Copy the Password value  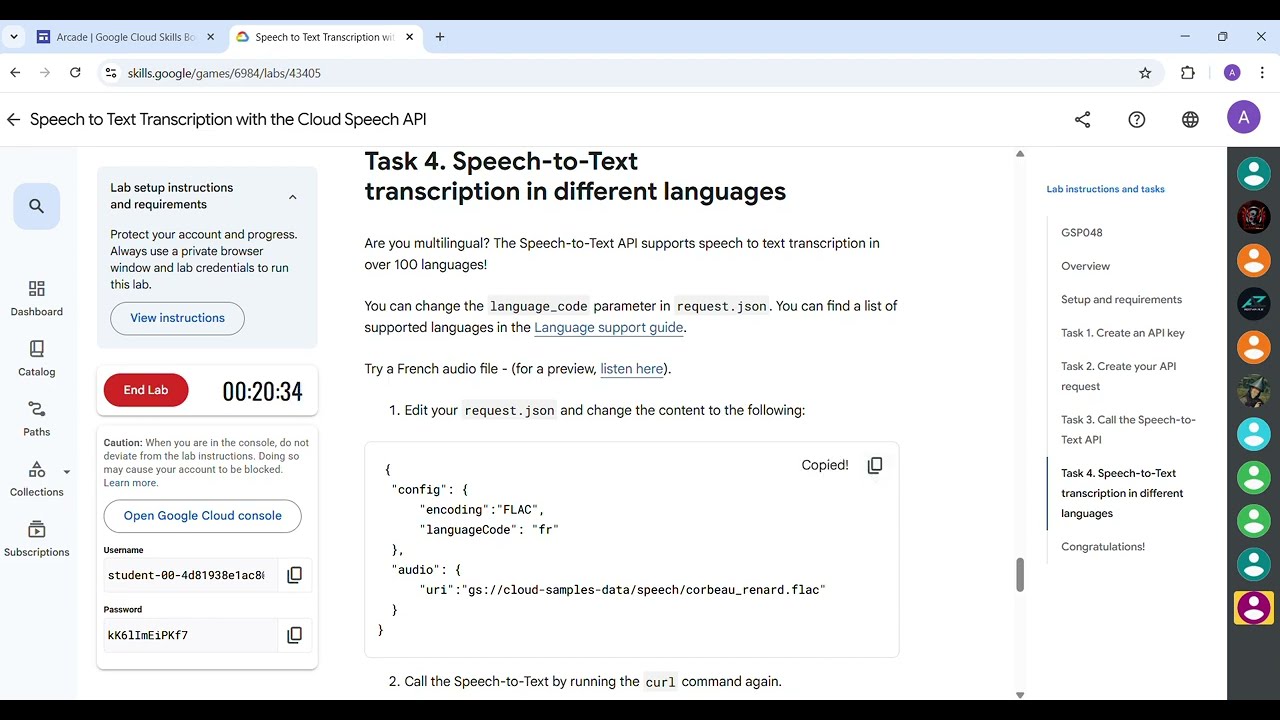[x=294, y=635]
